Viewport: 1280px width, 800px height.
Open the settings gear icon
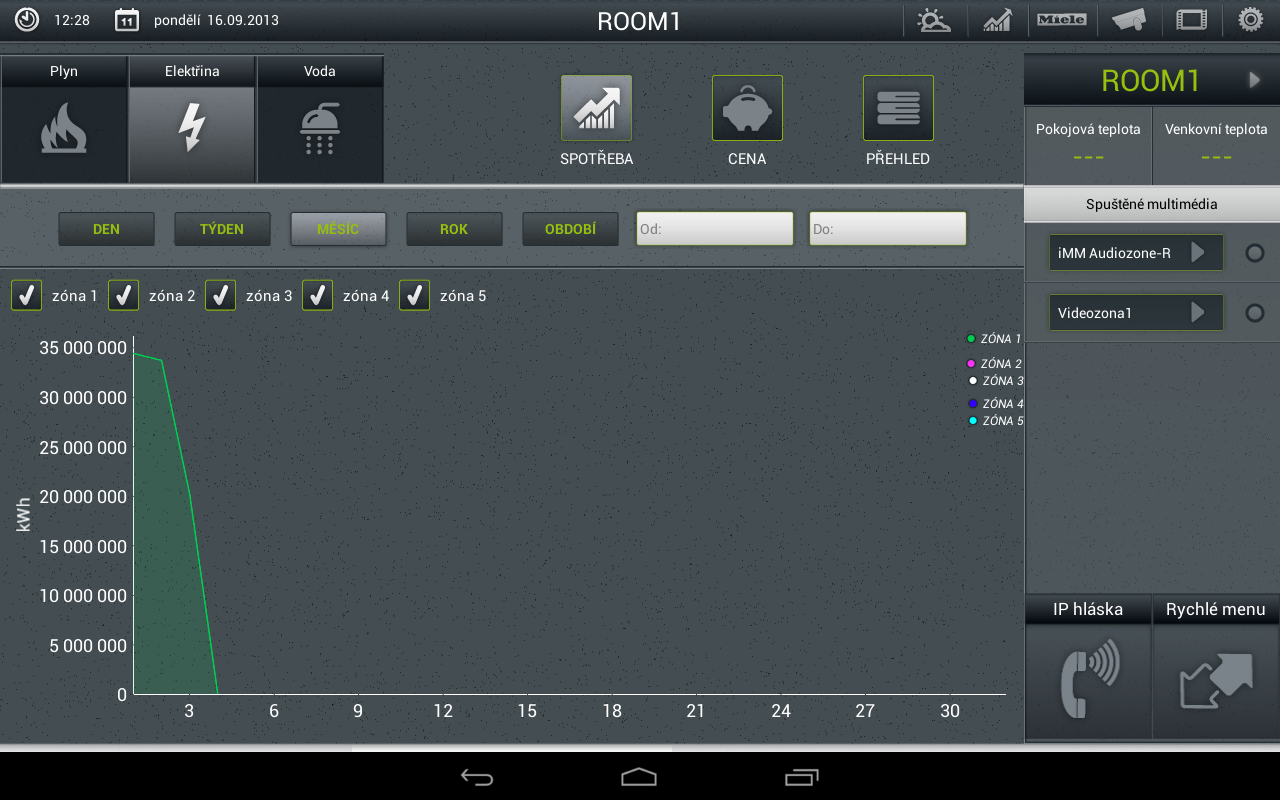[x=1250, y=20]
